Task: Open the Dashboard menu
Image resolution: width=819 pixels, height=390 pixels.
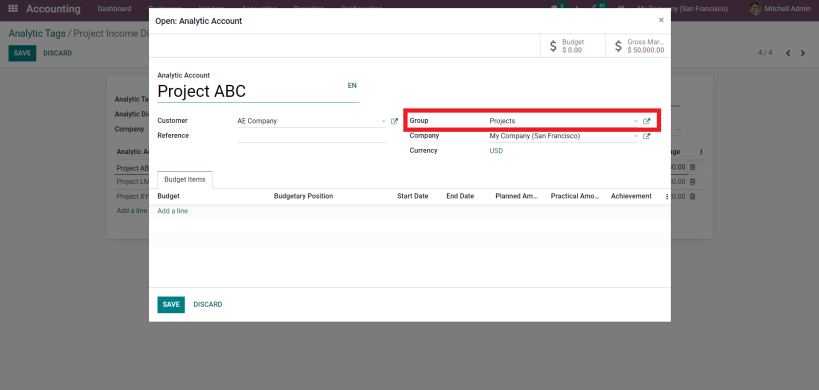Action: (114, 9)
